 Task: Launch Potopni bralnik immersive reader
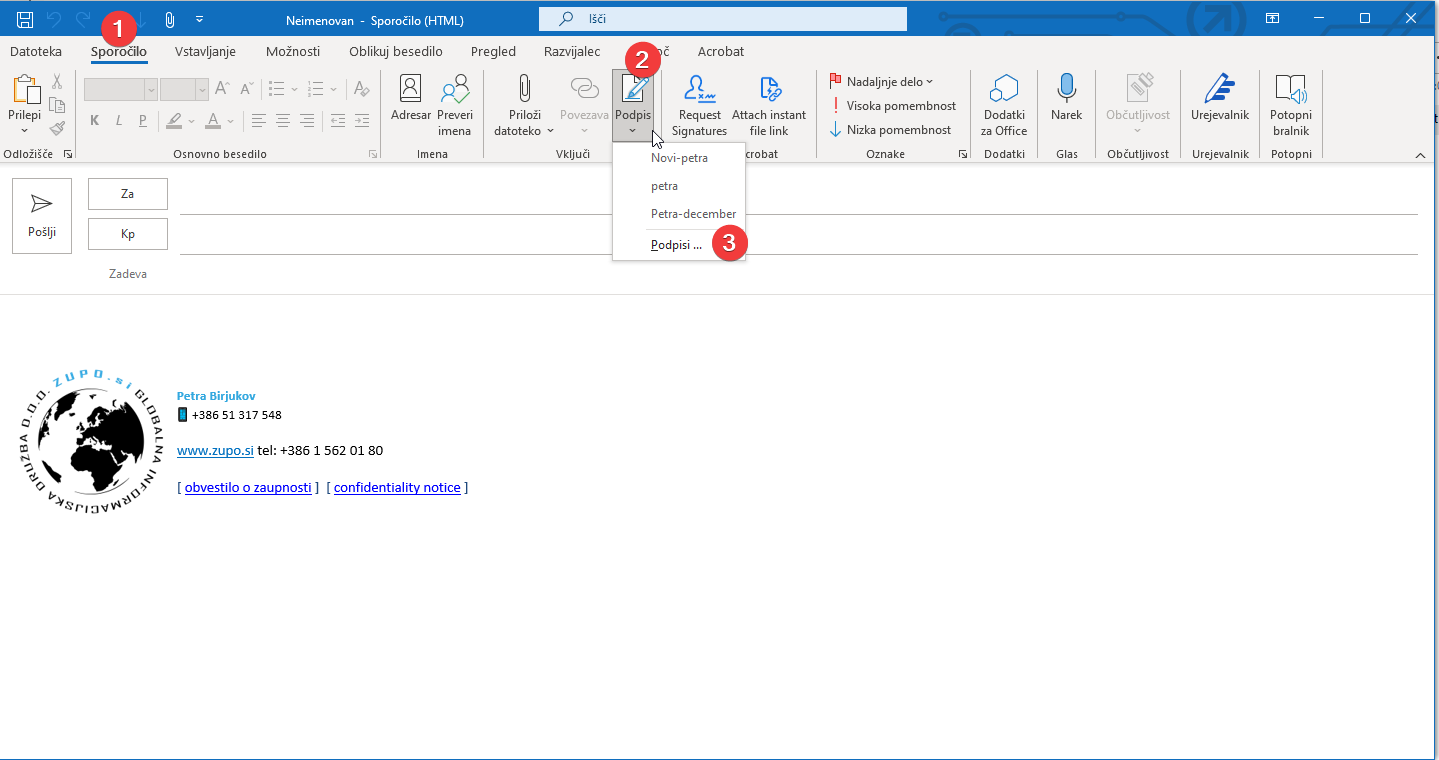[x=1290, y=90]
